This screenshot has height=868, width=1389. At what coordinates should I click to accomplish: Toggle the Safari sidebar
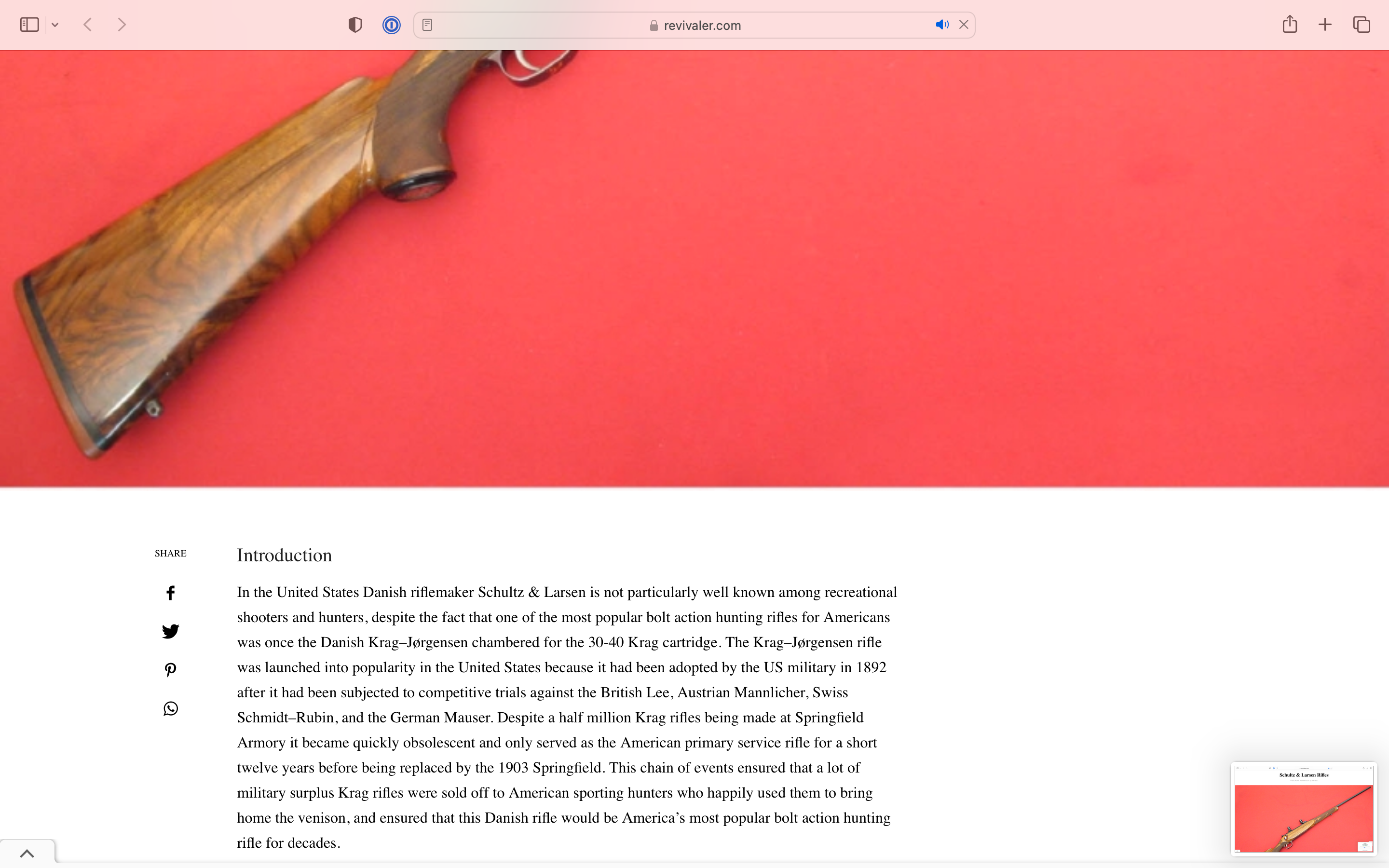tap(29, 25)
